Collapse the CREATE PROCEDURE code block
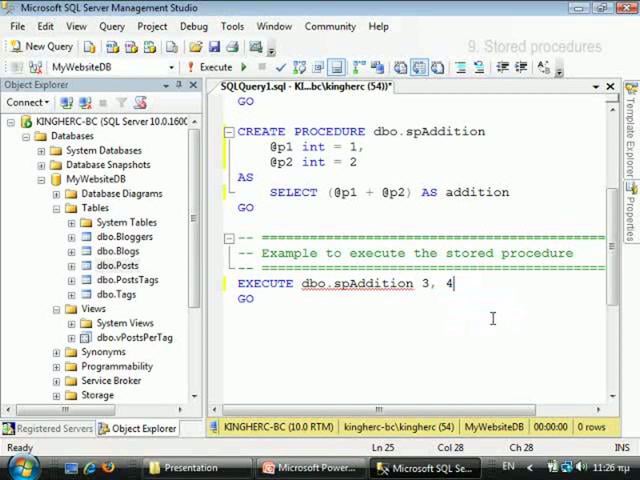This screenshot has width=640, height=480. click(229, 132)
